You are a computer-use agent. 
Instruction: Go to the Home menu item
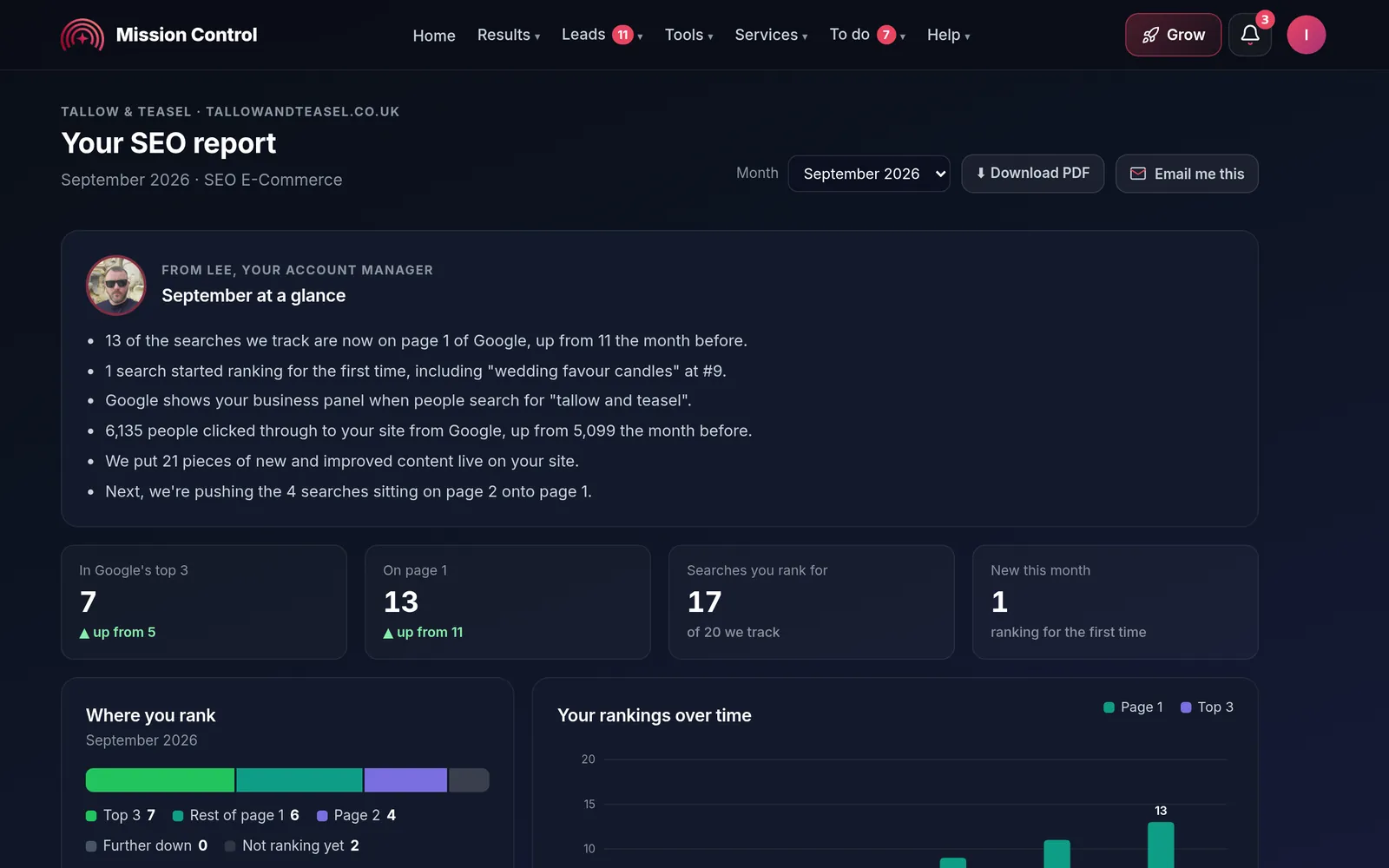tap(434, 35)
